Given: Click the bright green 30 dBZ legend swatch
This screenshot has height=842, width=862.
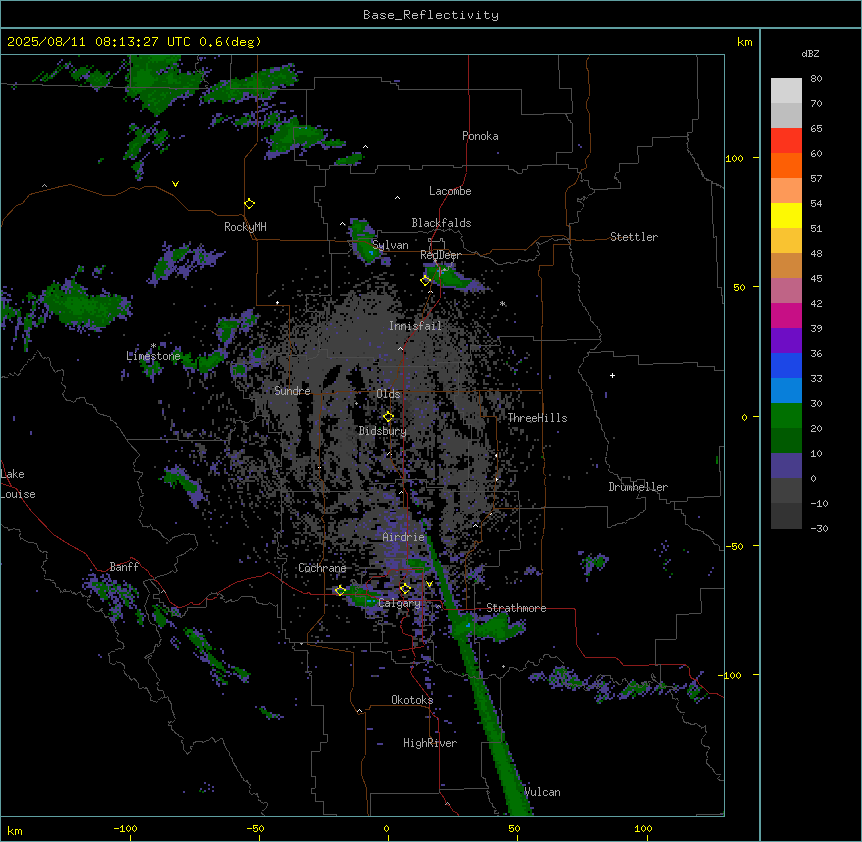Looking at the screenshot, I should pos(786,416).
